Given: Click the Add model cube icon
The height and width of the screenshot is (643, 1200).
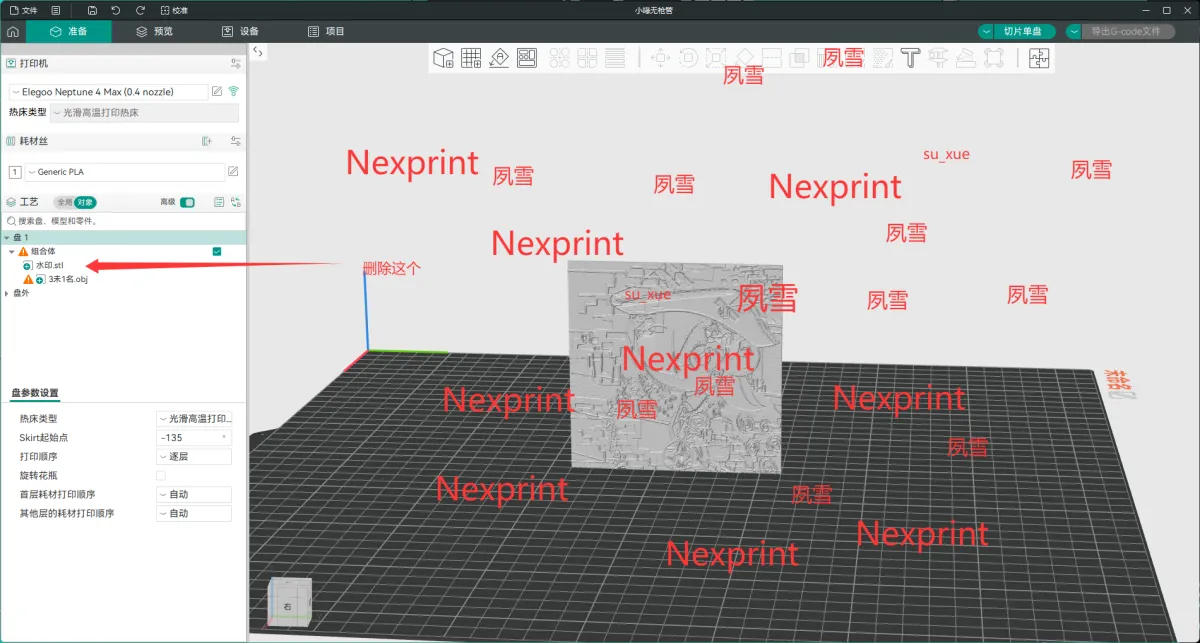Looking at the screenshot, I should [x=445, y=58].
